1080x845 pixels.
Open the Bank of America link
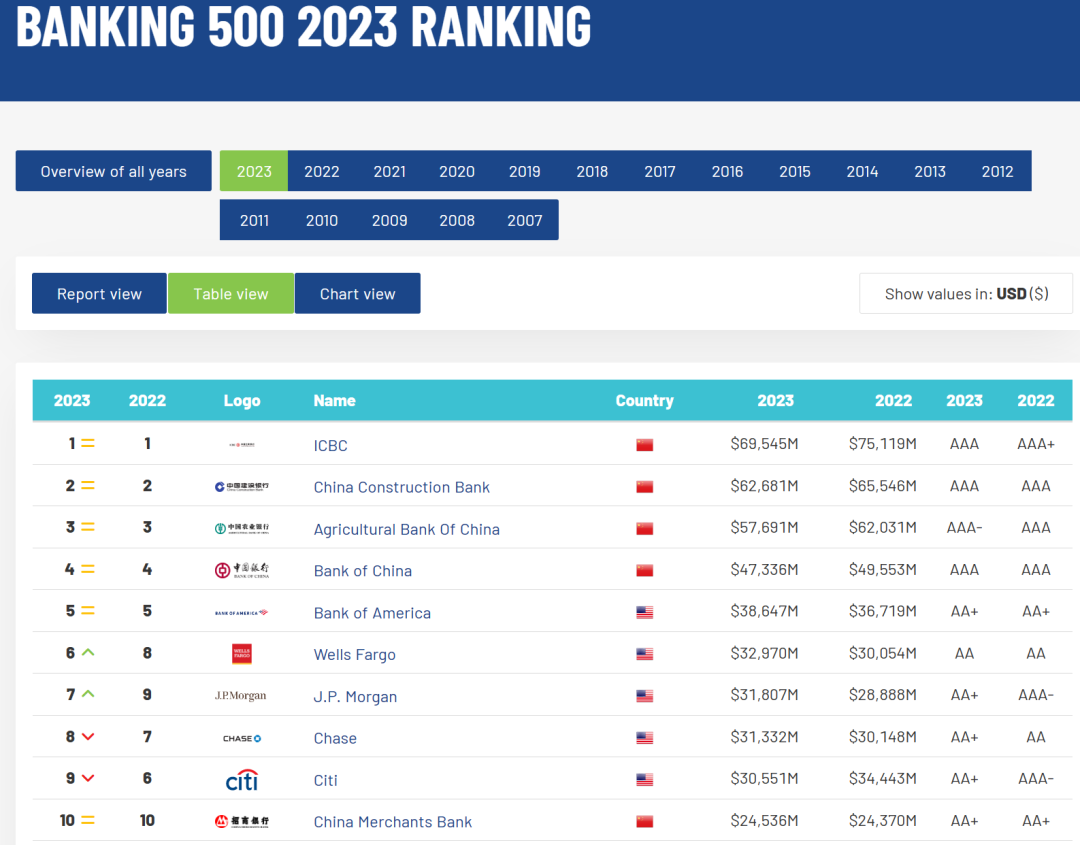[x=372, y=613]
